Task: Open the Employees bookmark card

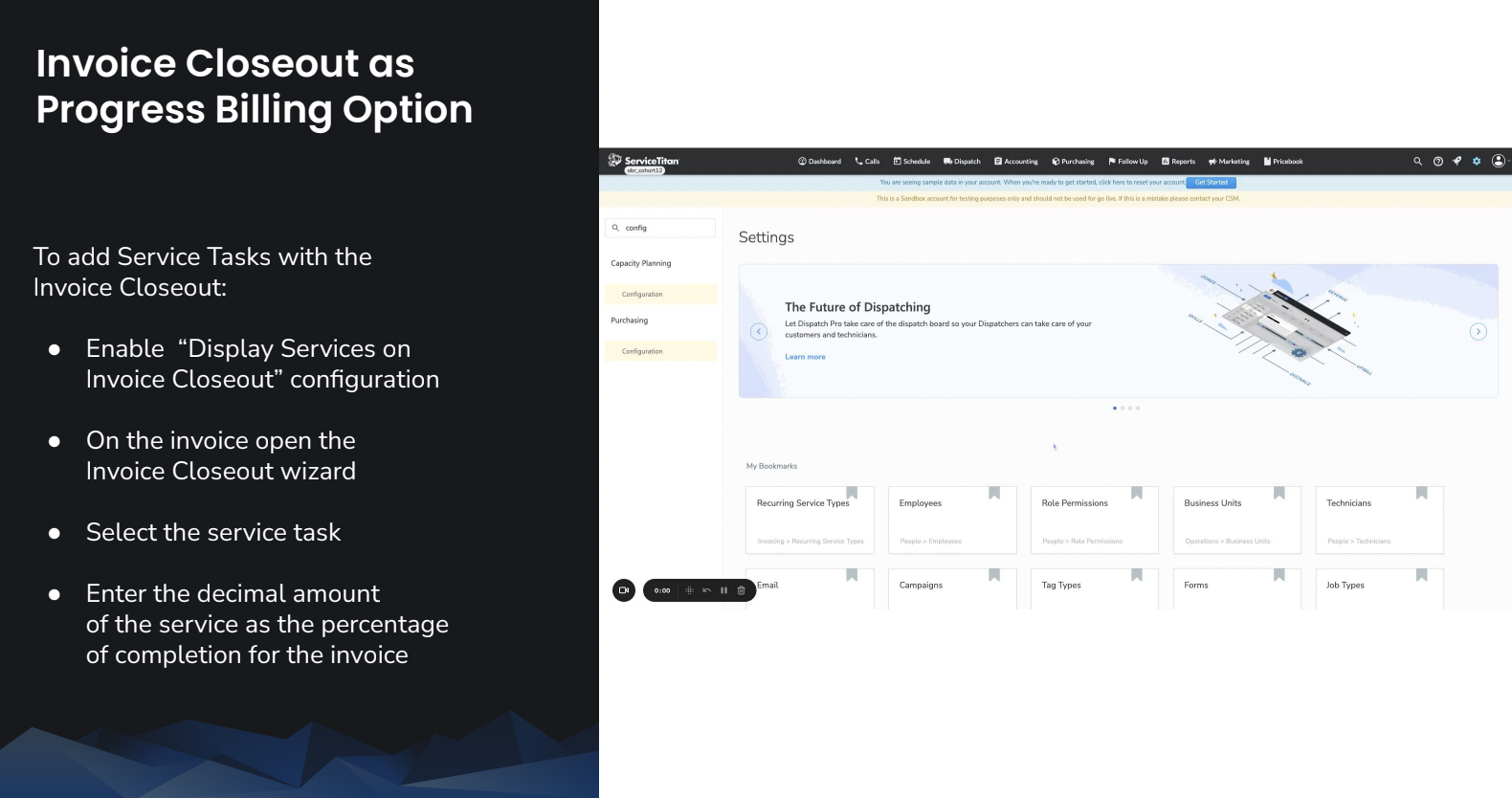Action: coord(952,520)
